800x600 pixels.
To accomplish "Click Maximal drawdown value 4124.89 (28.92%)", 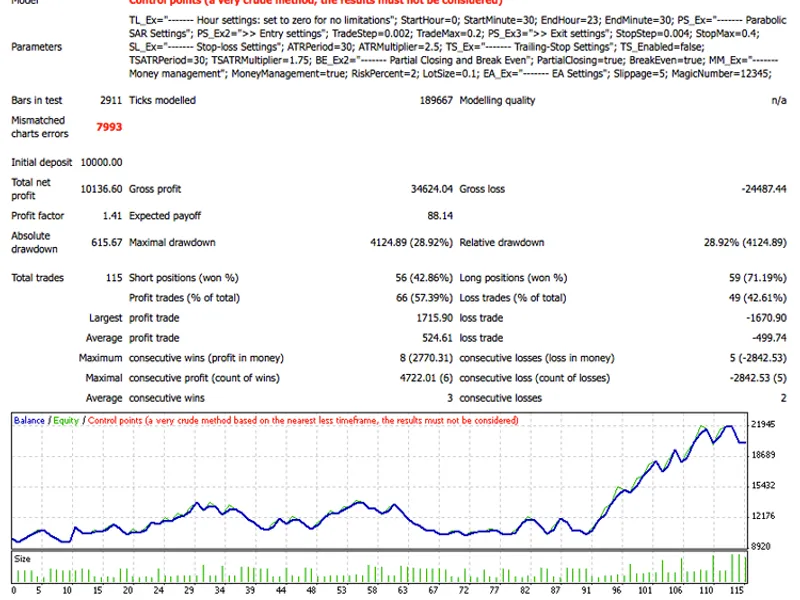I will coord(411,242).
